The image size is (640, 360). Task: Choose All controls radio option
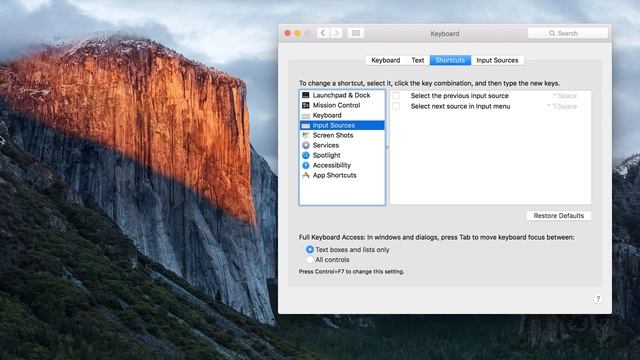[x=310, y=260]
